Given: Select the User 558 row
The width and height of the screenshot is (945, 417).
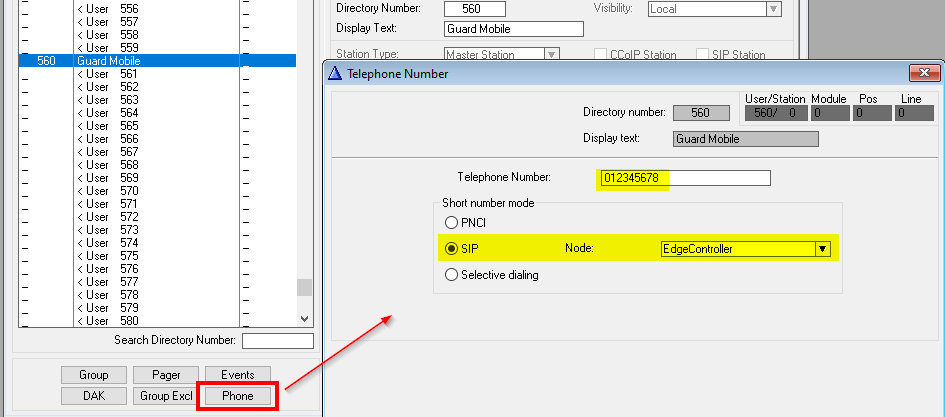Looking at the screenshot, I should tap(157, 35).
